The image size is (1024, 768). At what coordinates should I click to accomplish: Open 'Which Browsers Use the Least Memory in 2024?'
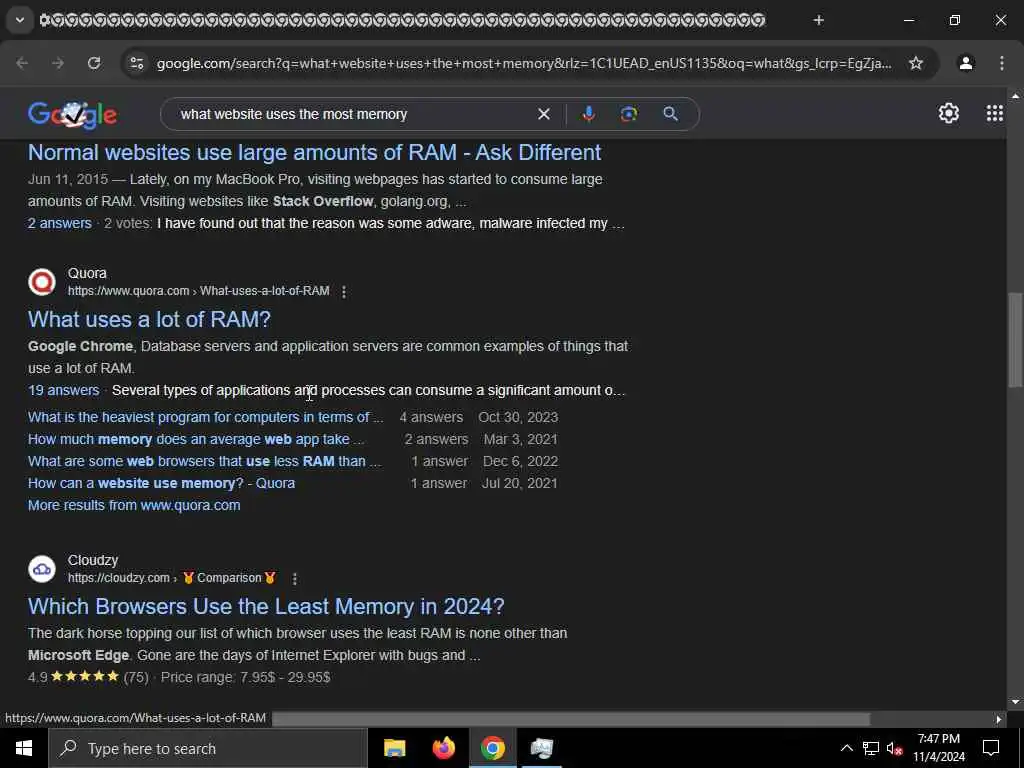(266, 607)
